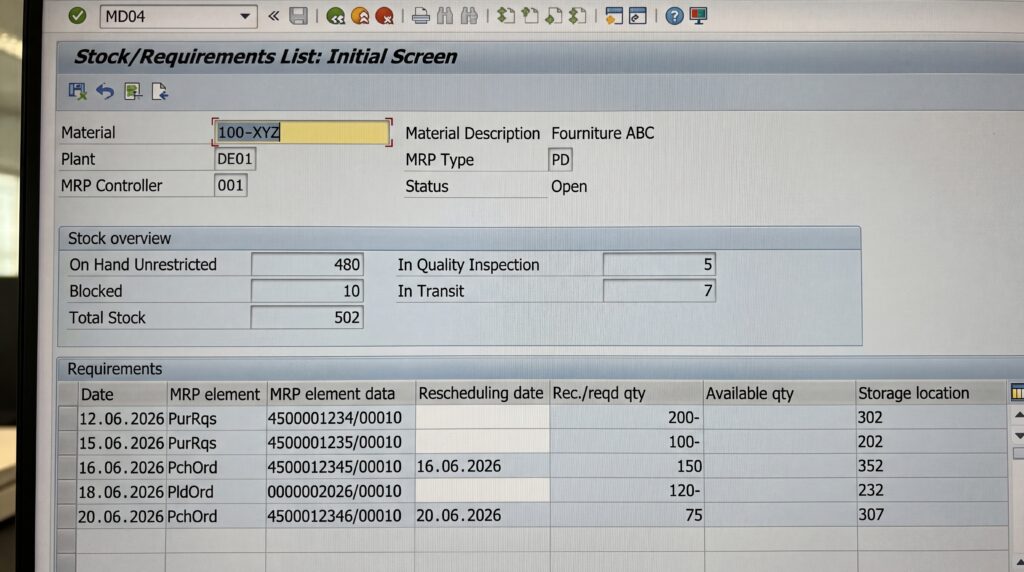This screenshot has width=1024, height=572.
Task: Open the blue Help question mark icon
Action: [674, 16]
